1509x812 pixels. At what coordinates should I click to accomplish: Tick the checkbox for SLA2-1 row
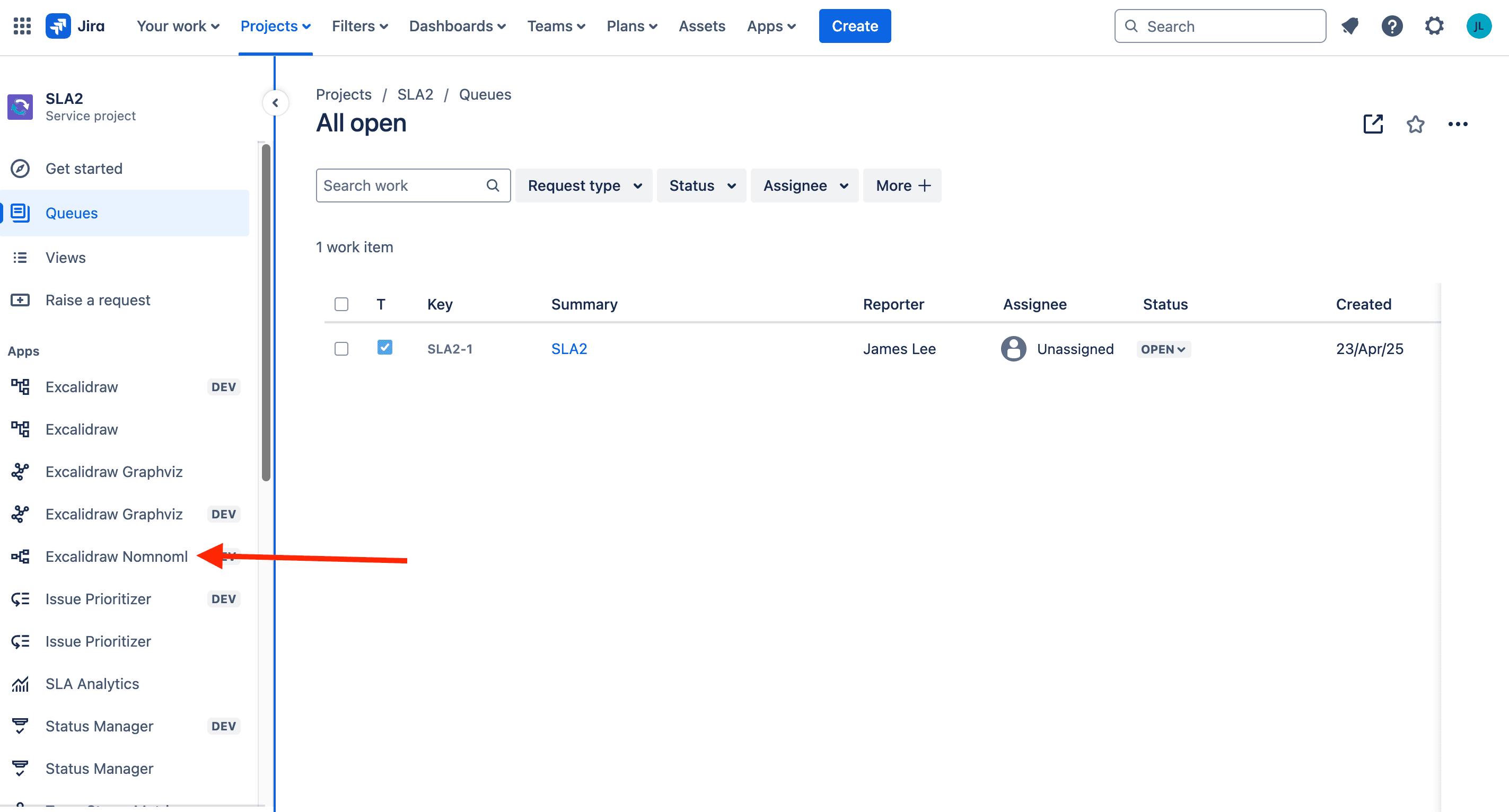(341, 349)
